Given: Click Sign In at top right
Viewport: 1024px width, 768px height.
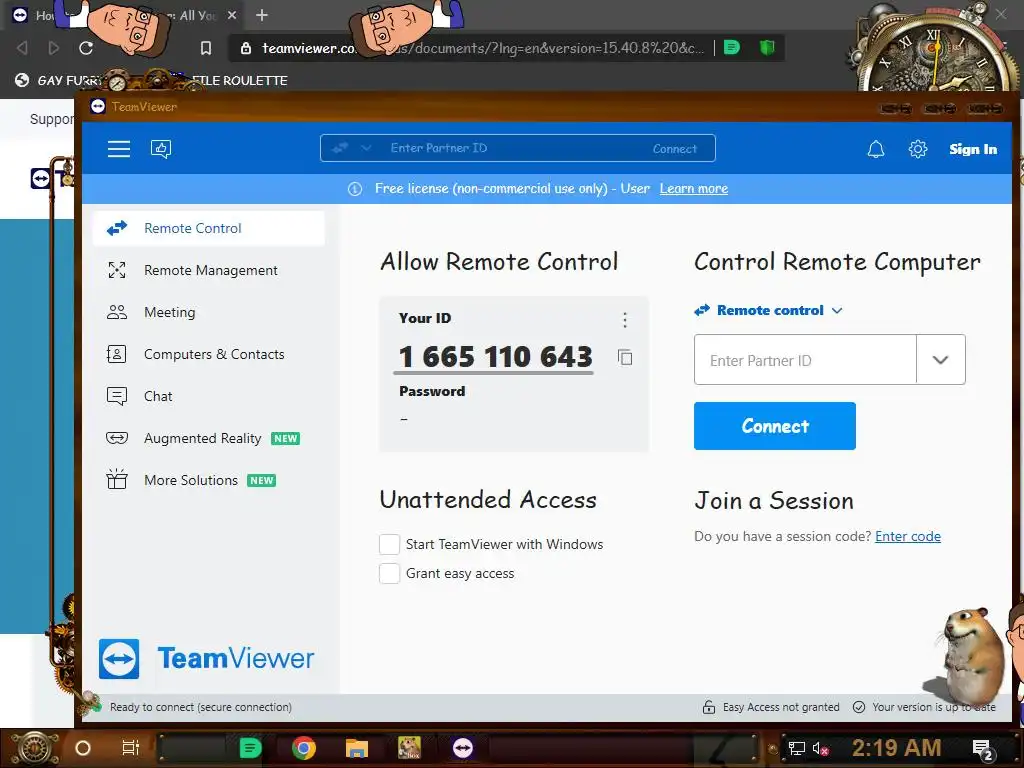Looking at the screenshot, I should click(x=973, y=149).
